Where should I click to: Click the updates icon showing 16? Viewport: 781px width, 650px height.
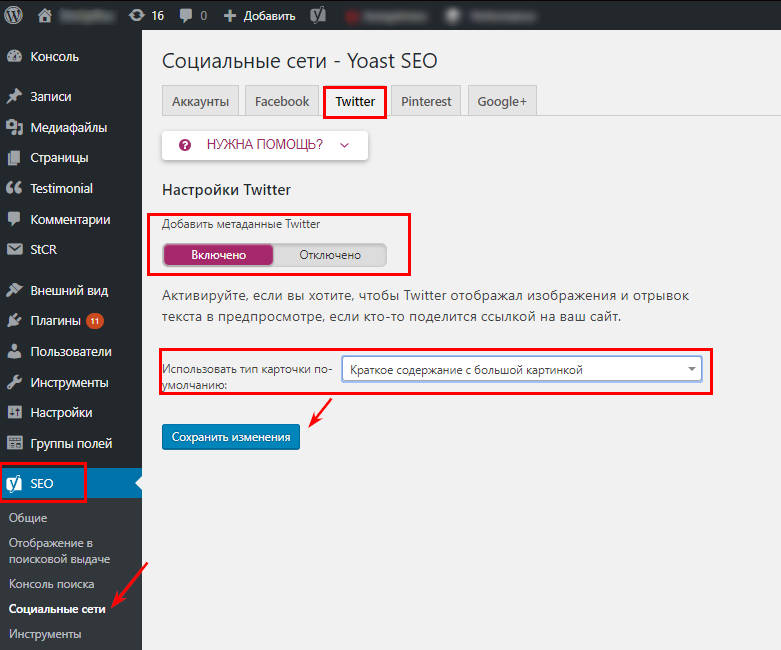pos(136,15)
